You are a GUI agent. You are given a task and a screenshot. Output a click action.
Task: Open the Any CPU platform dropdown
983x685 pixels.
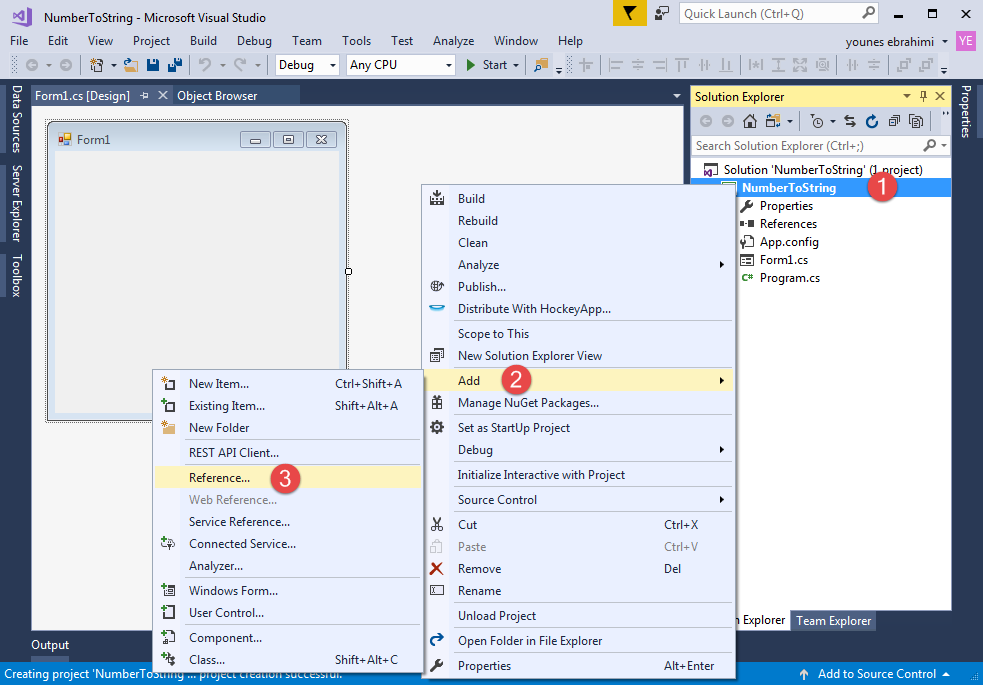(401, 65)
